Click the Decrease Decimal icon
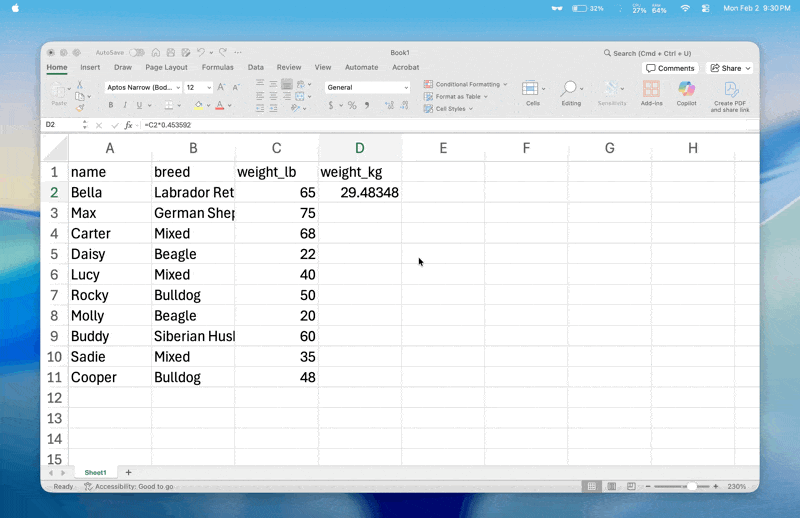 coord(404,105)
